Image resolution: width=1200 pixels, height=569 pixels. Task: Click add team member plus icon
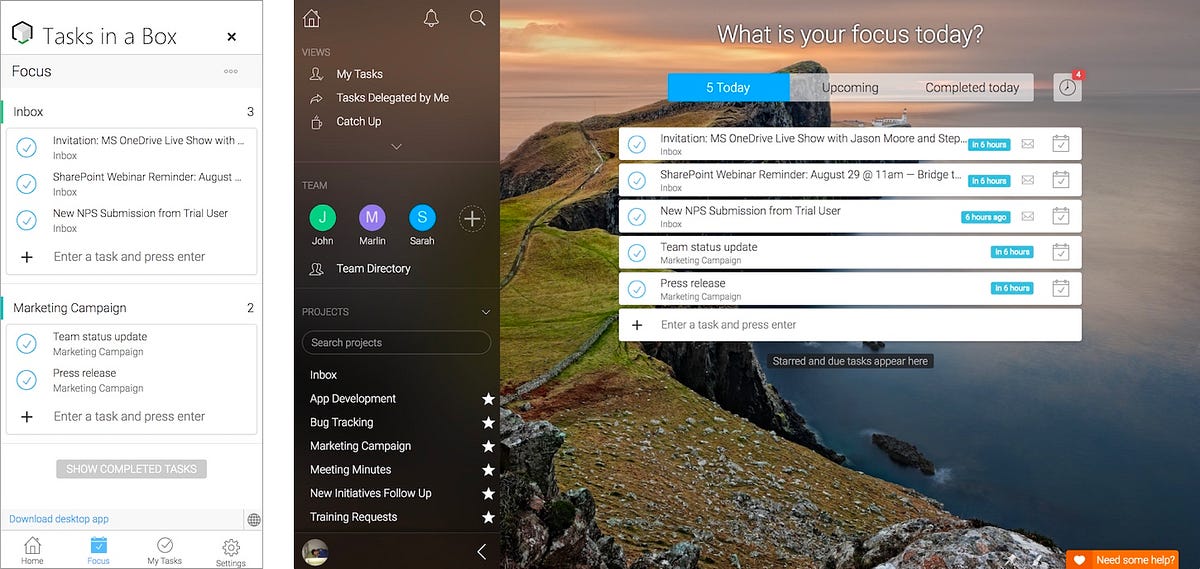pyautogui.click(x=472, y=218)
